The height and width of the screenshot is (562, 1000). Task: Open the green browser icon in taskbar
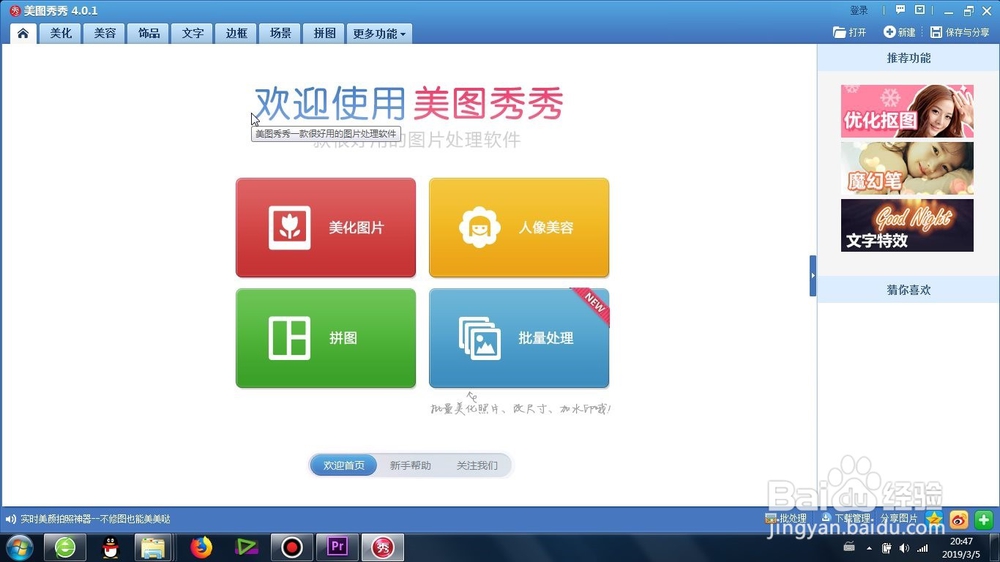(x=65, y=547)
